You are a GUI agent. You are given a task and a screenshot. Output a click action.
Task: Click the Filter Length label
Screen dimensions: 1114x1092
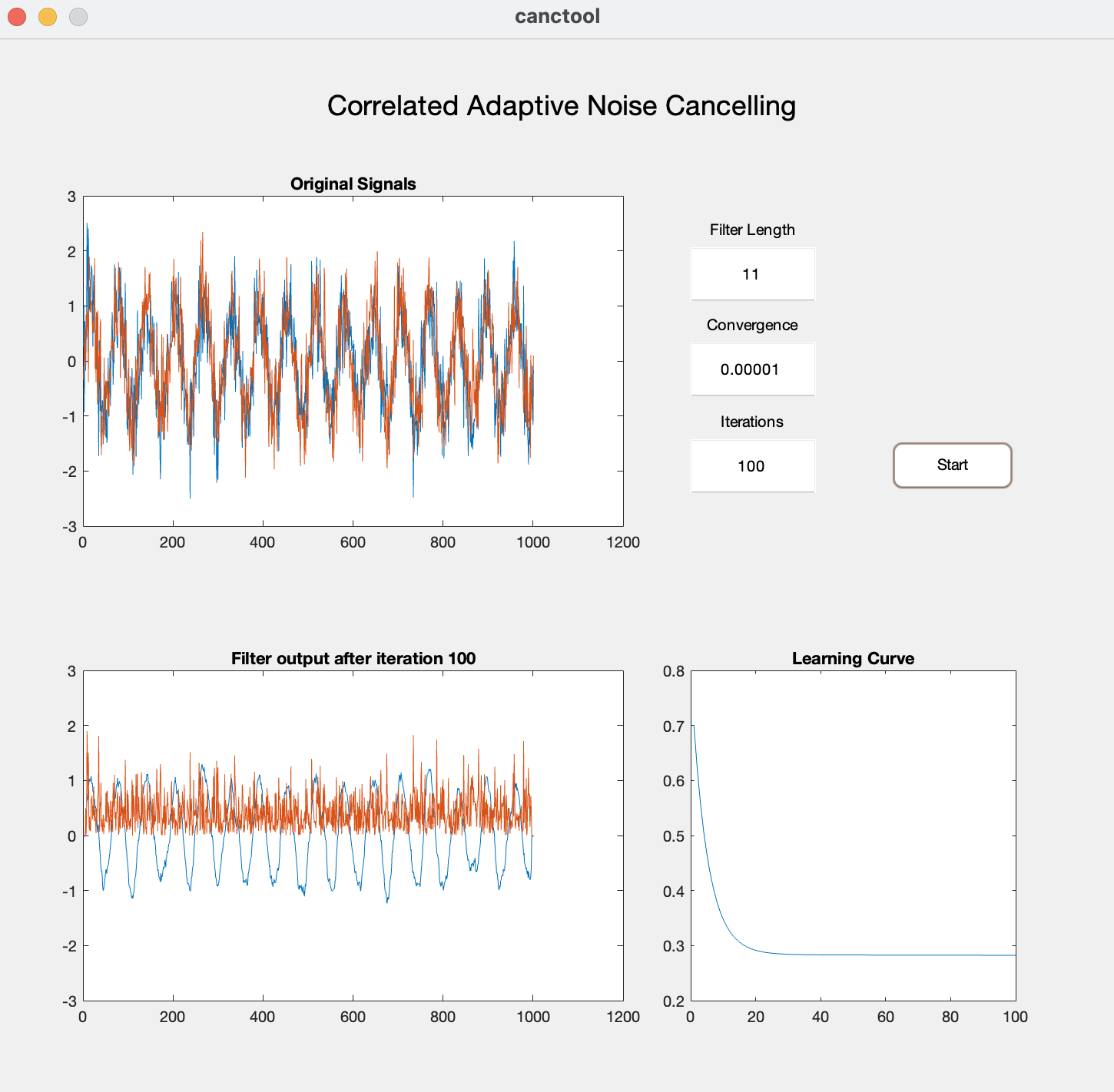point(752,230)
